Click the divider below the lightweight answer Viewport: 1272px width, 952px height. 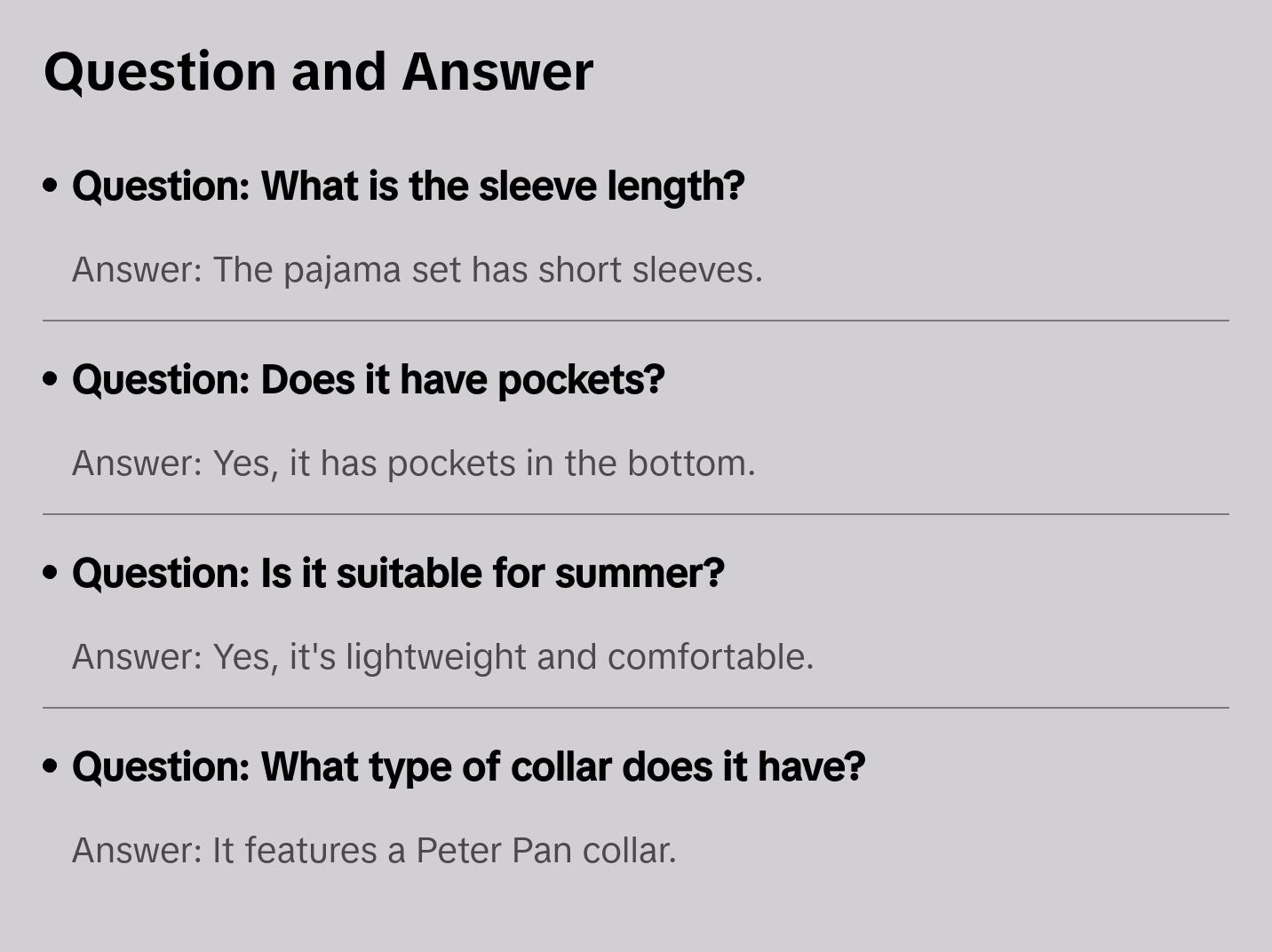click(x=636, y=708)
